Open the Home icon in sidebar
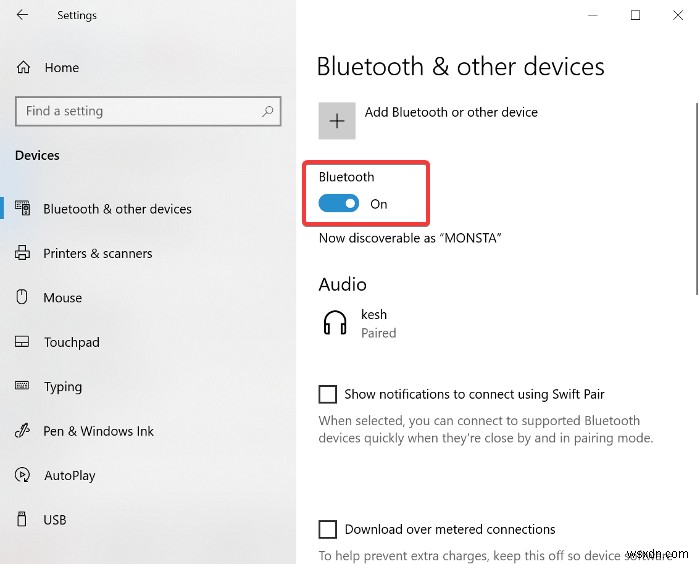Screen dimensions: 700x564 click(23, 67)
